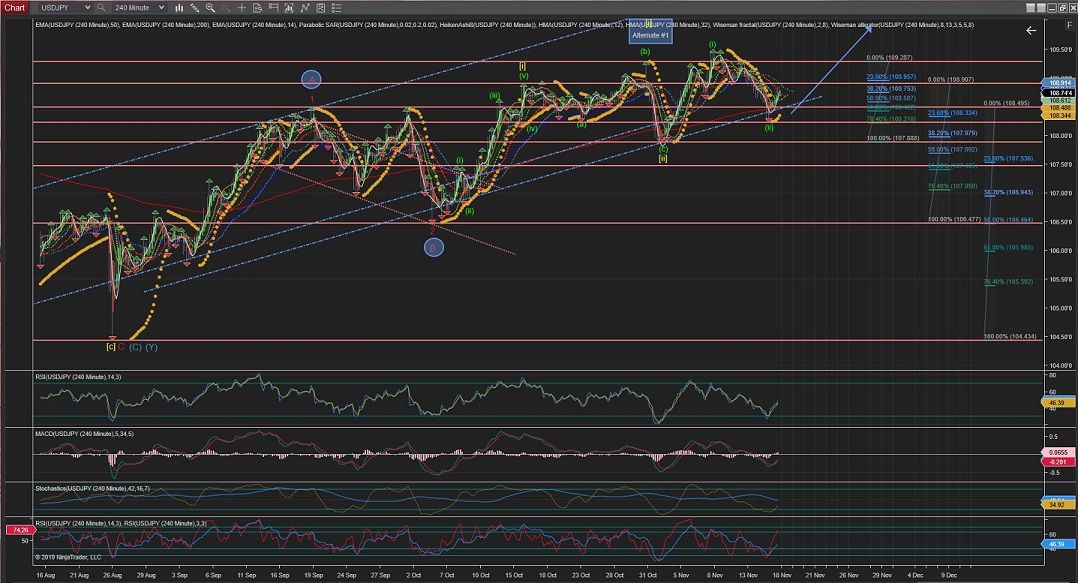Click the red 74.26 price marker
The width and height of the screenshot is (1078, 583).
coord(19,530)
